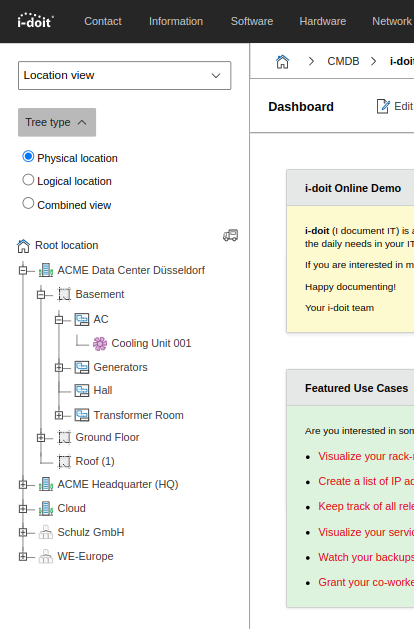
Task: Open the Software menu
Action: click(x=252, y=21)
